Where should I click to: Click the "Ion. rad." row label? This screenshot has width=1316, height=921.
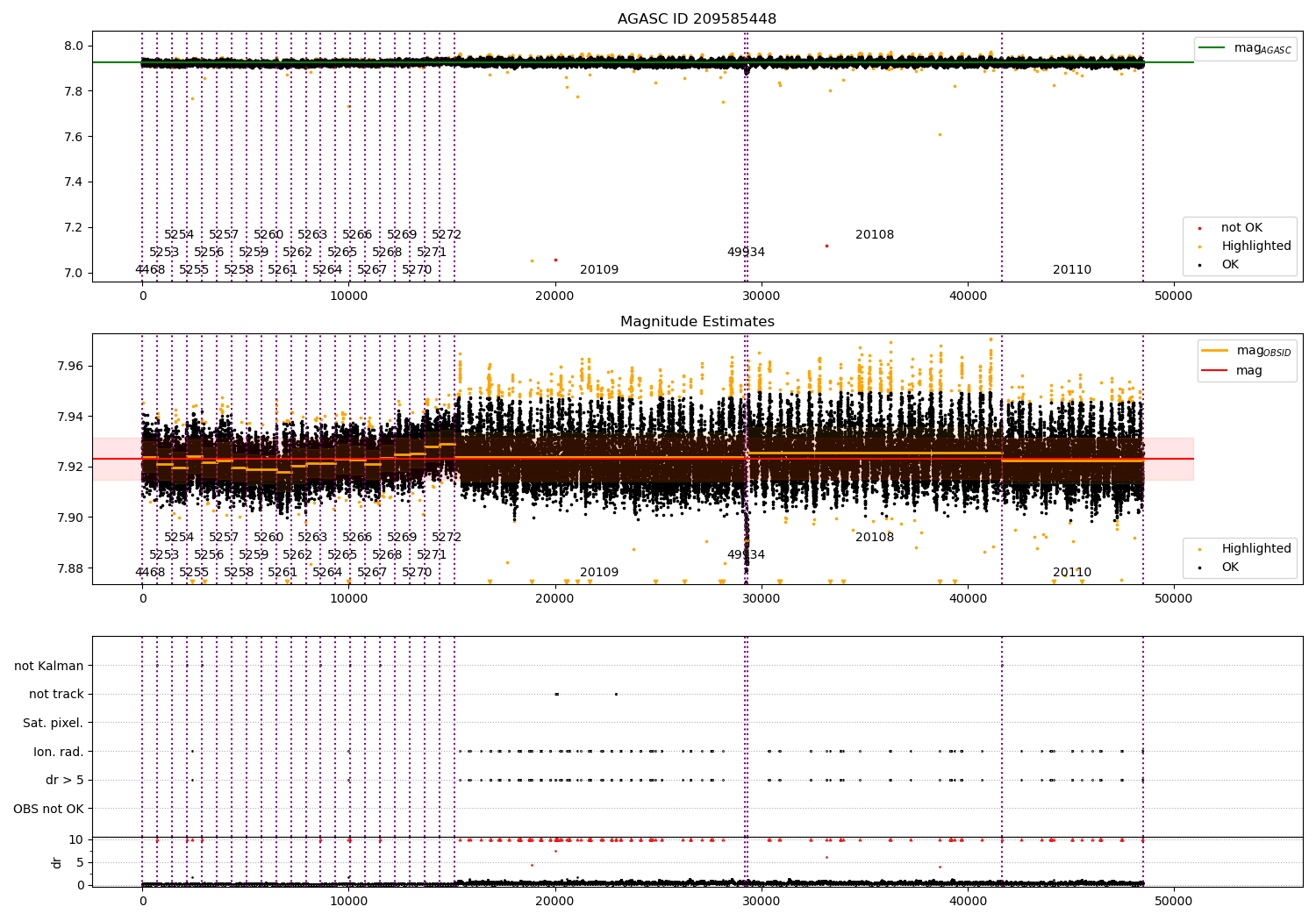coord(59,752)
